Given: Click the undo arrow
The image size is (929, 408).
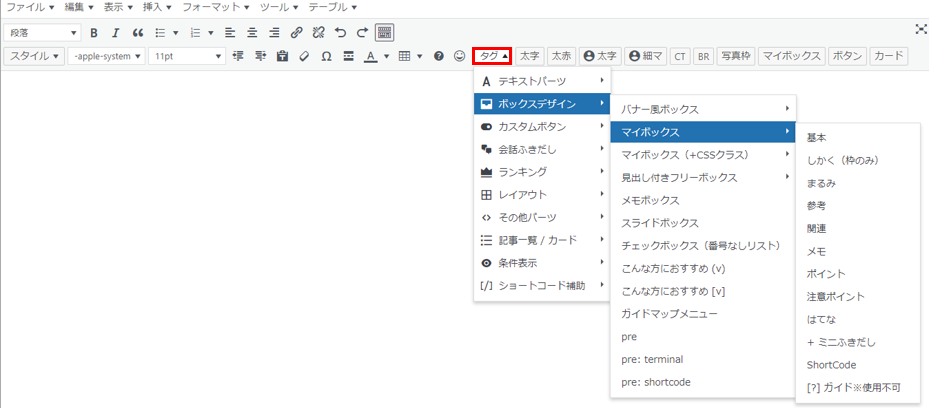Looking at the screenshot, I should click(x=340, y=32).
